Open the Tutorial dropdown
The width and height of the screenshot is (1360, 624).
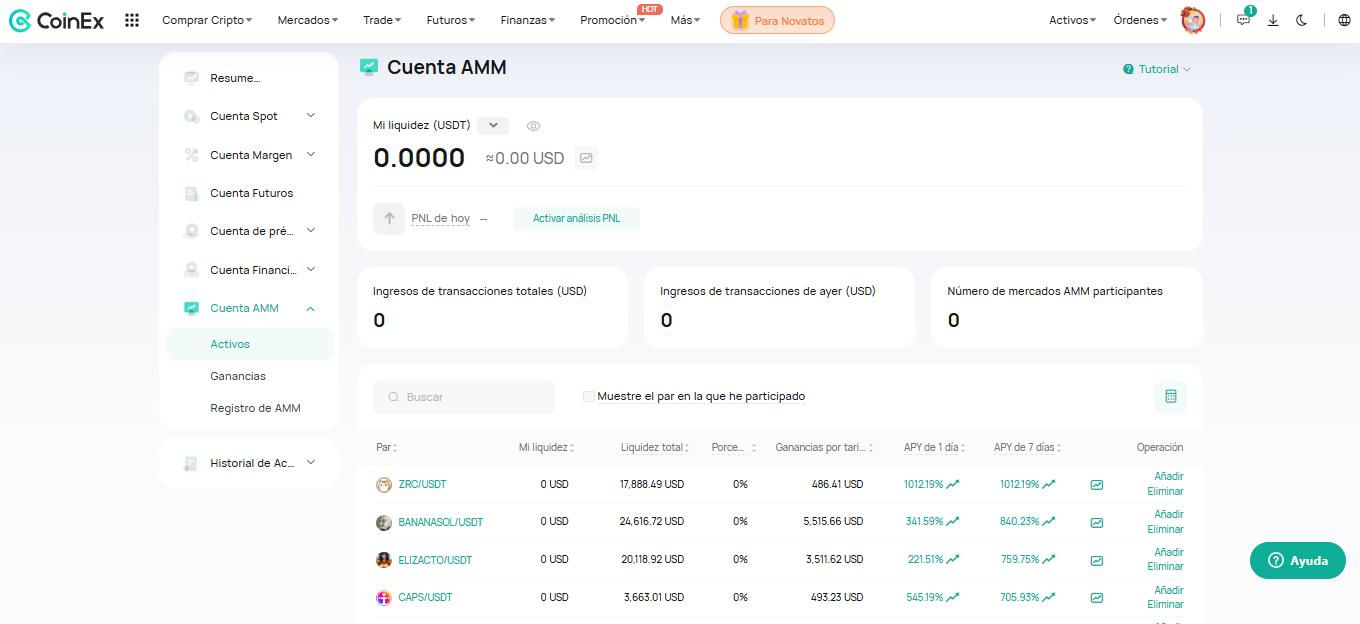1157,69
